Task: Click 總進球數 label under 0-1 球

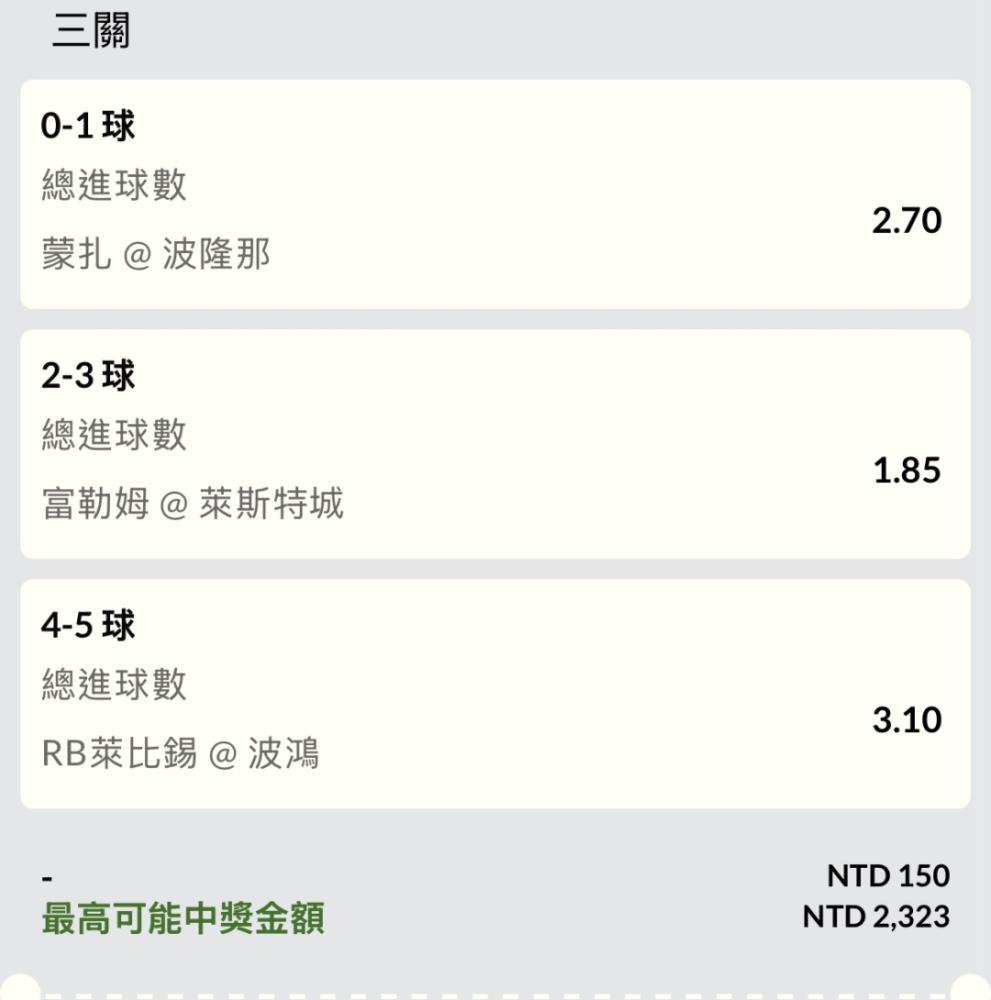Action: [x=114, y=185]
